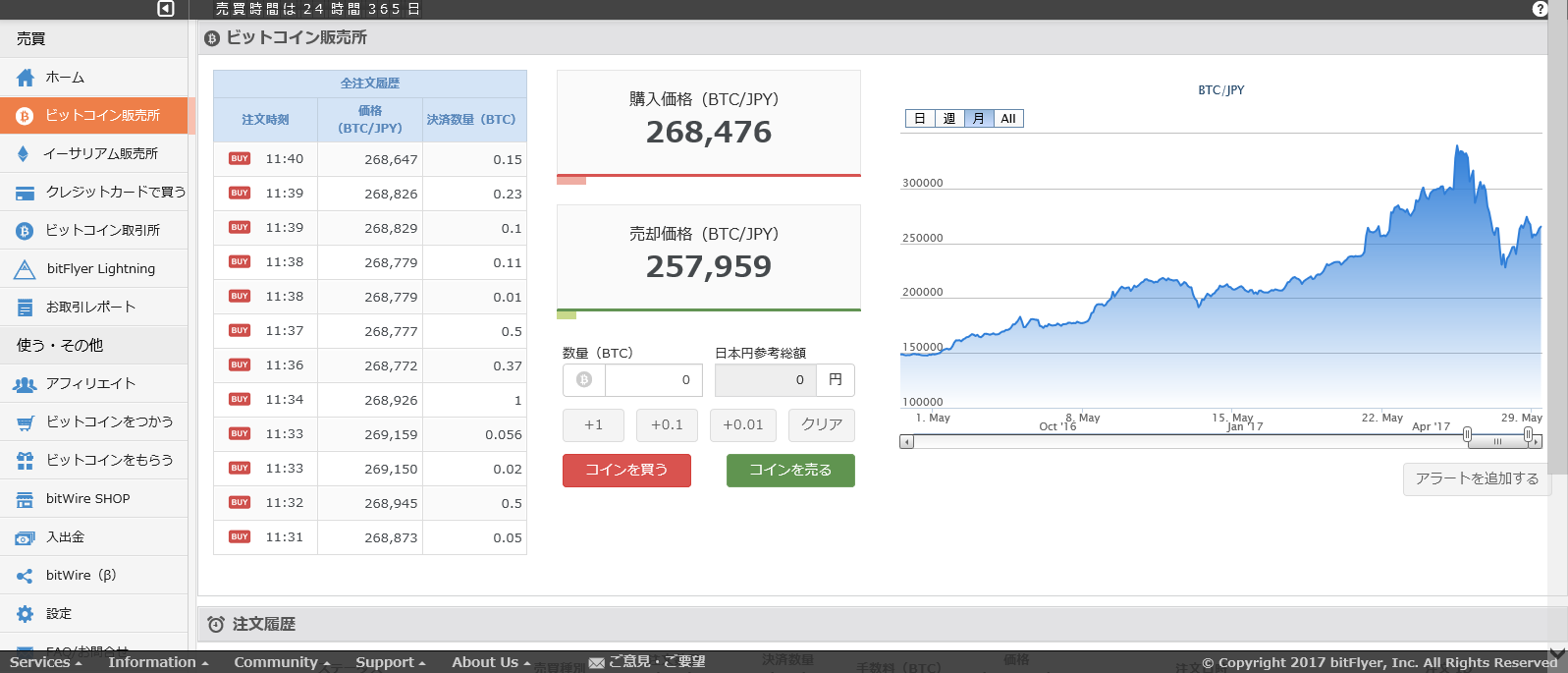Click the bitFlyer Lightning triangle icon
Screen dimensions: 1568x673
point(26,269)
